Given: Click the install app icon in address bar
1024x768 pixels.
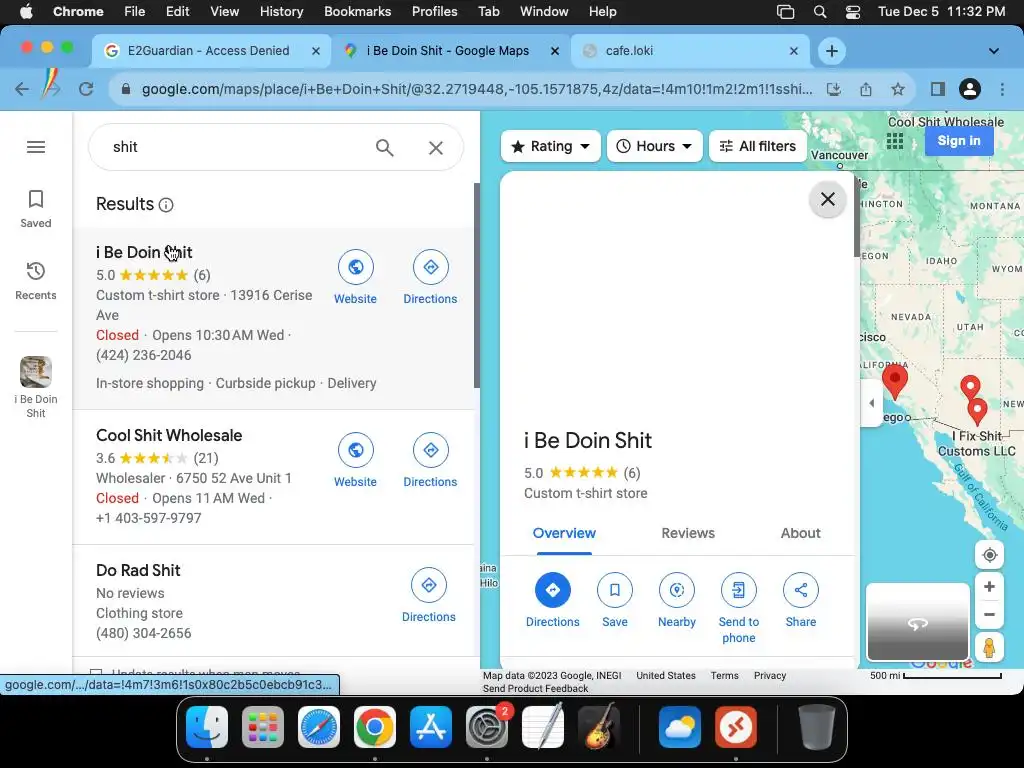Looking at the screenshot, I should click(x=834, y=89).
